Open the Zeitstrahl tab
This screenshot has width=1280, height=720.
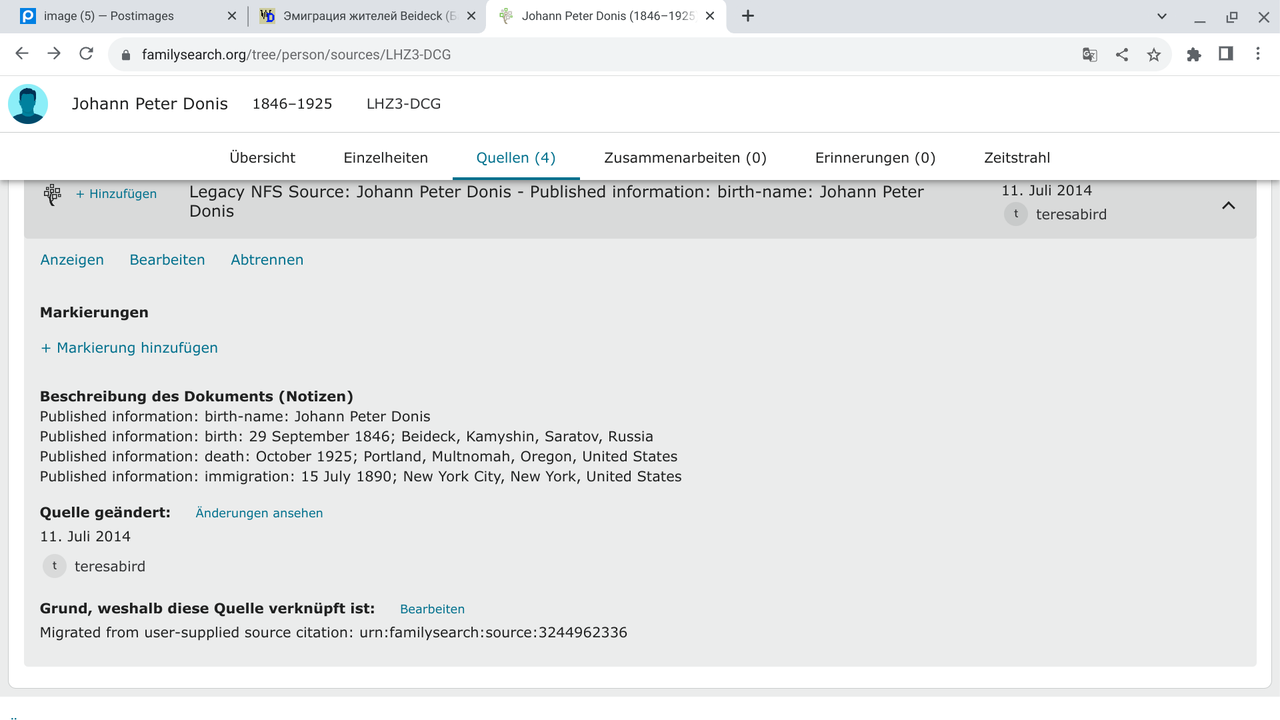(1017, 158)
